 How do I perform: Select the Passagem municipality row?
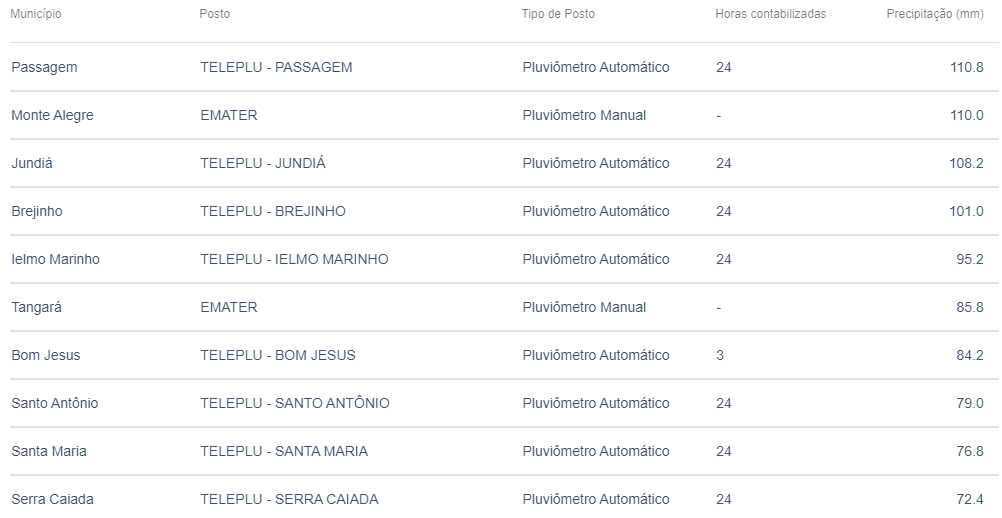click(x=504, y=67)
